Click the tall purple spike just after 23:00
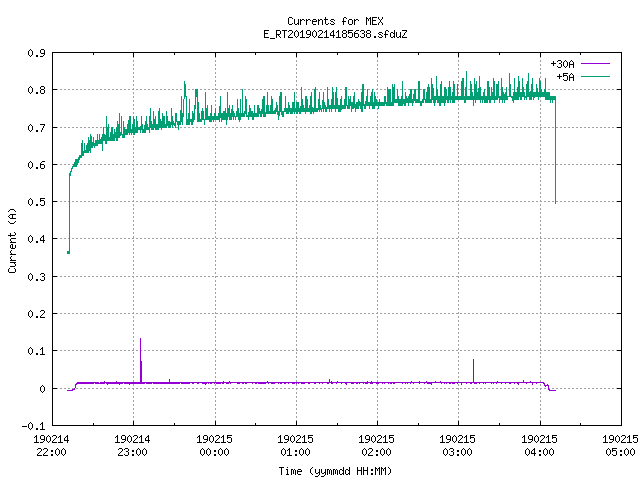The height and width of the screenshot is (480, 640). [x=140, y=360]
